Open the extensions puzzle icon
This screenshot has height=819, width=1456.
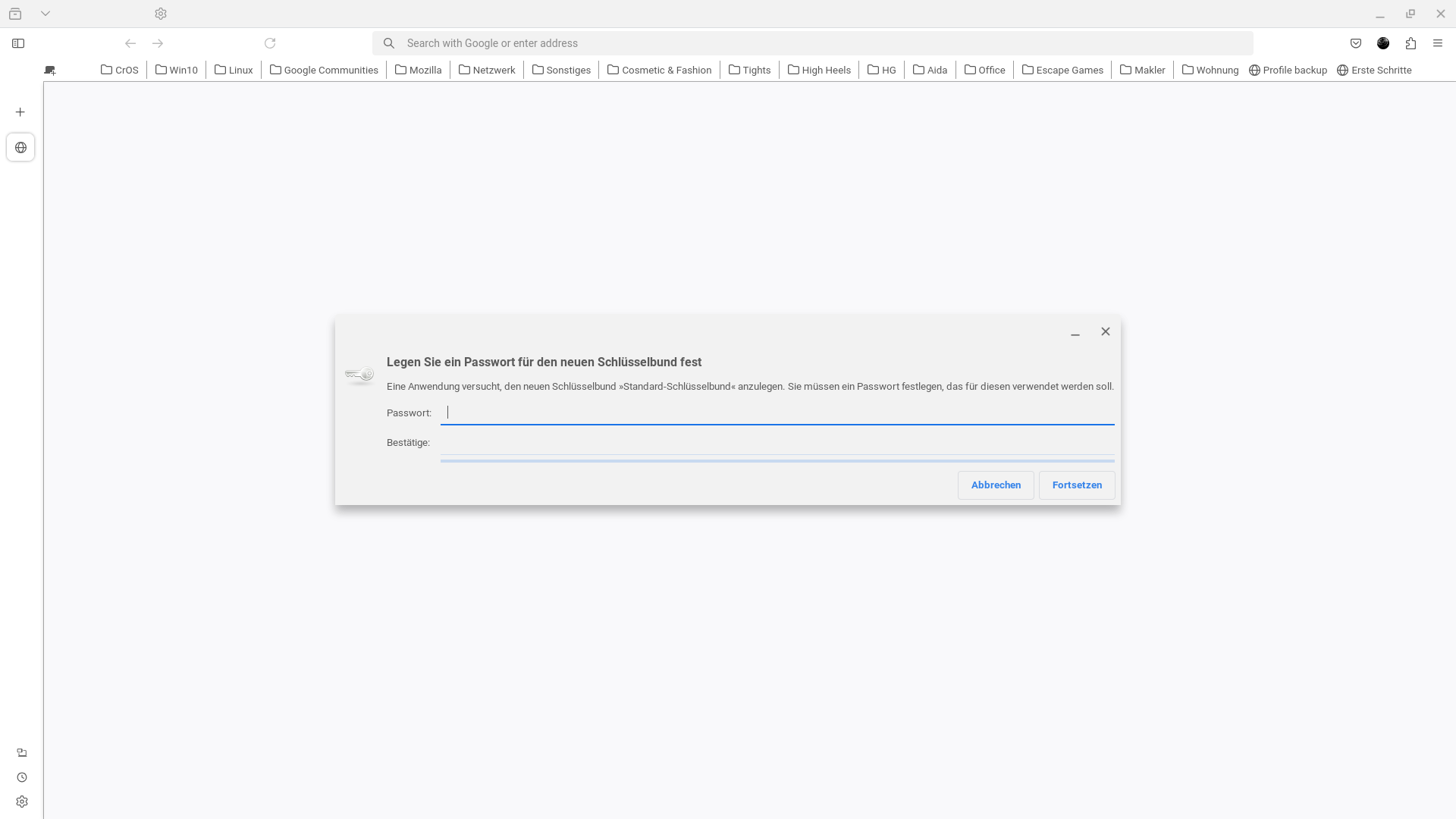(x=1410, y=43)
